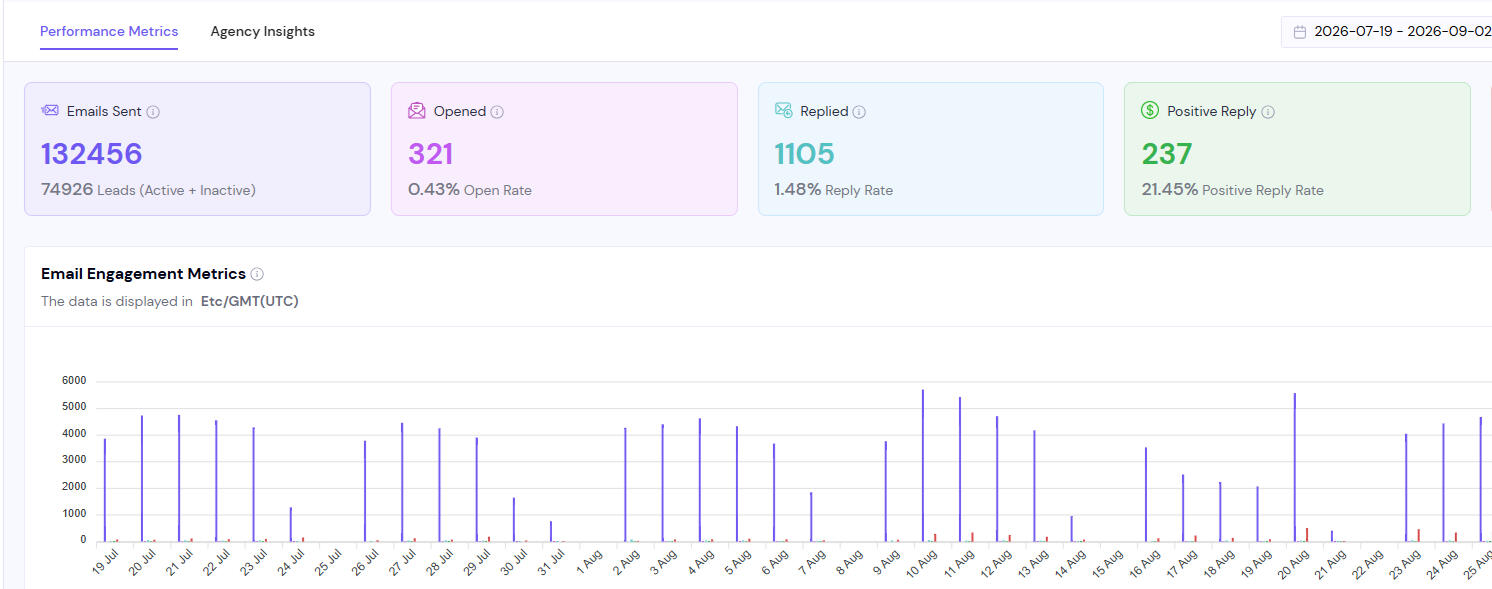Show info tooltip for Positive Reply
This screenshot has height=589, width=1492.
tap(1268, 112)
